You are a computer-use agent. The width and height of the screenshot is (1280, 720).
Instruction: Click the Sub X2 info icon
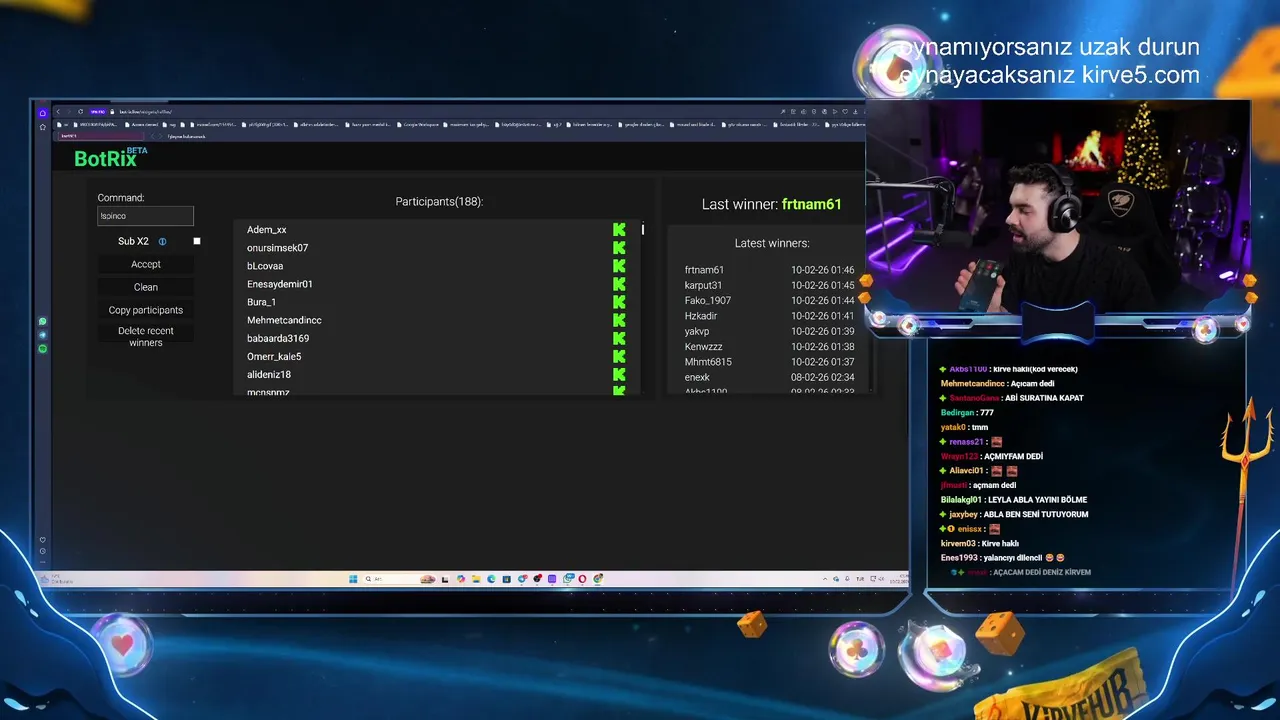163,242
